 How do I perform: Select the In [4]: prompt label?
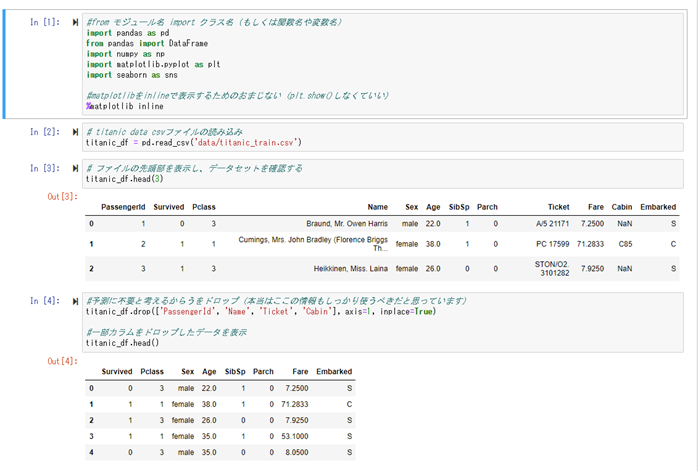click(45, 301)
